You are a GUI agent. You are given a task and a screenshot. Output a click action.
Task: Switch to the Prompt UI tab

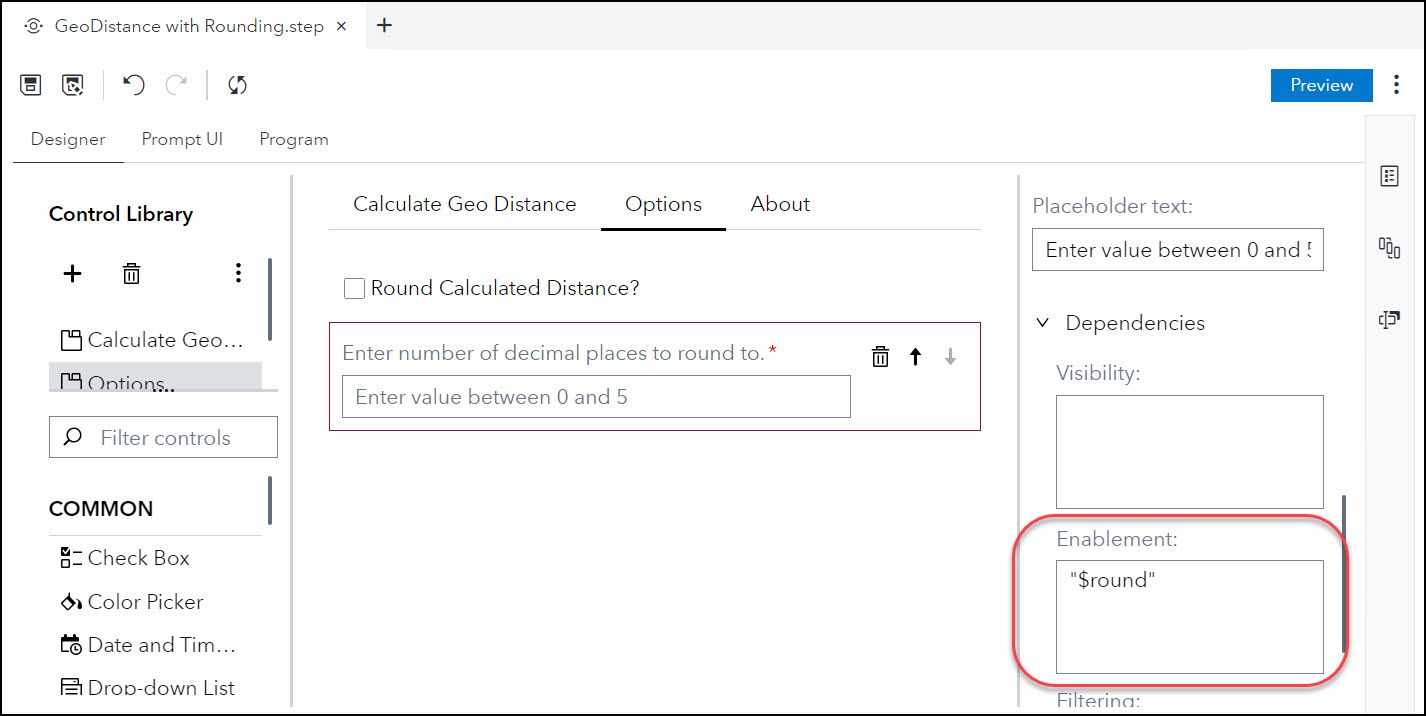tap(182, 139)
